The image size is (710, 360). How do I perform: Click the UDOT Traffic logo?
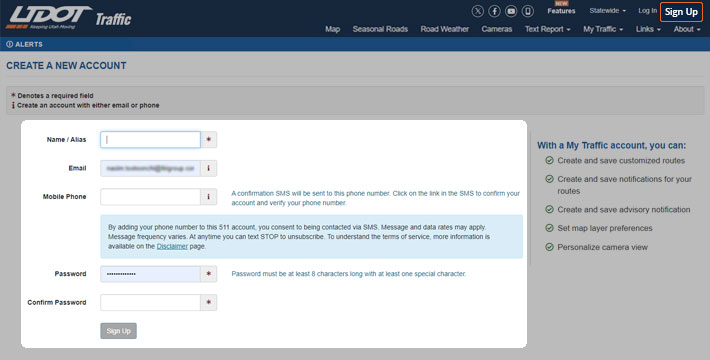(69, 18)
